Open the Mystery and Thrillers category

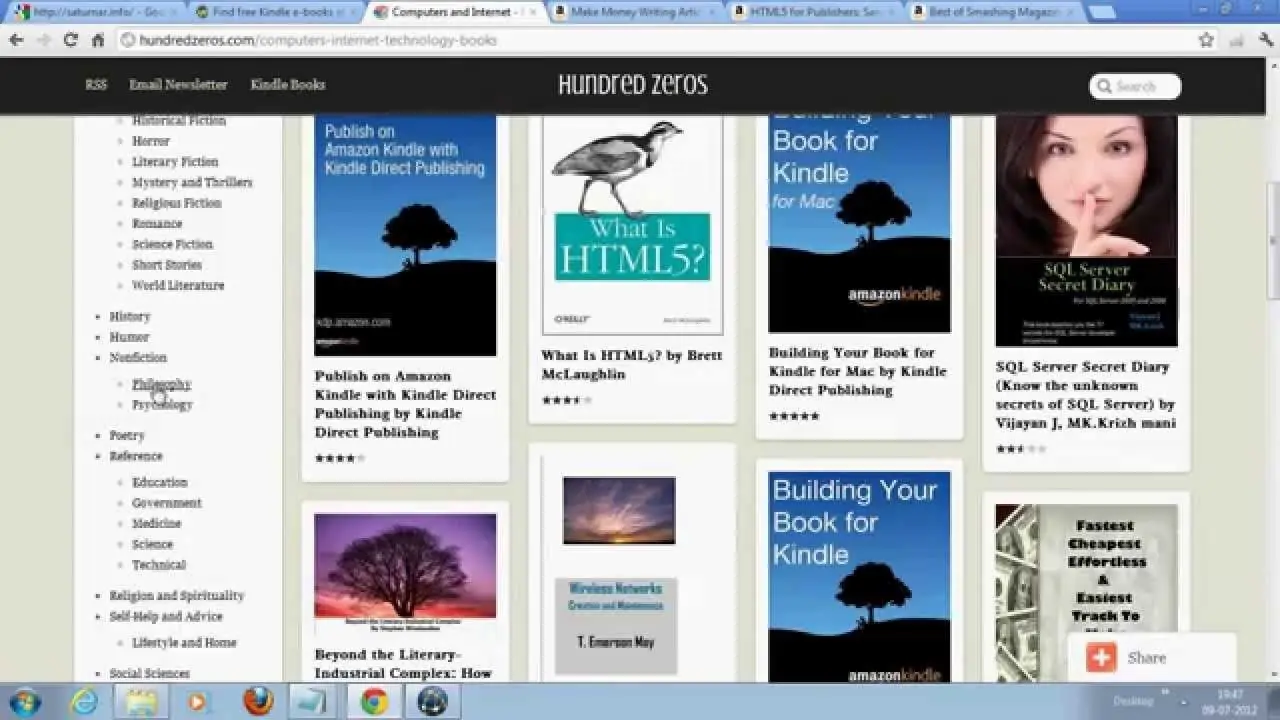(192, 182)
